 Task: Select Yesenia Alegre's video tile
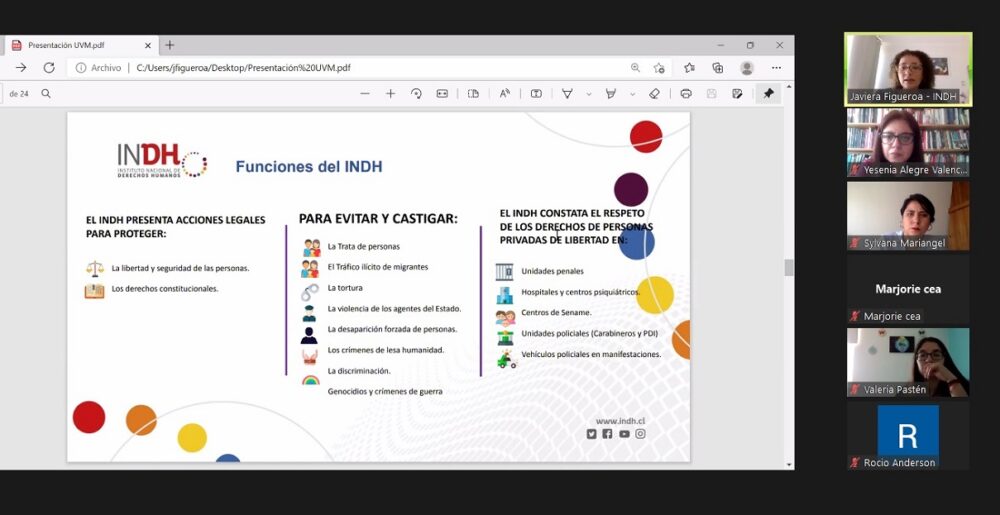[x=908, y=142]
